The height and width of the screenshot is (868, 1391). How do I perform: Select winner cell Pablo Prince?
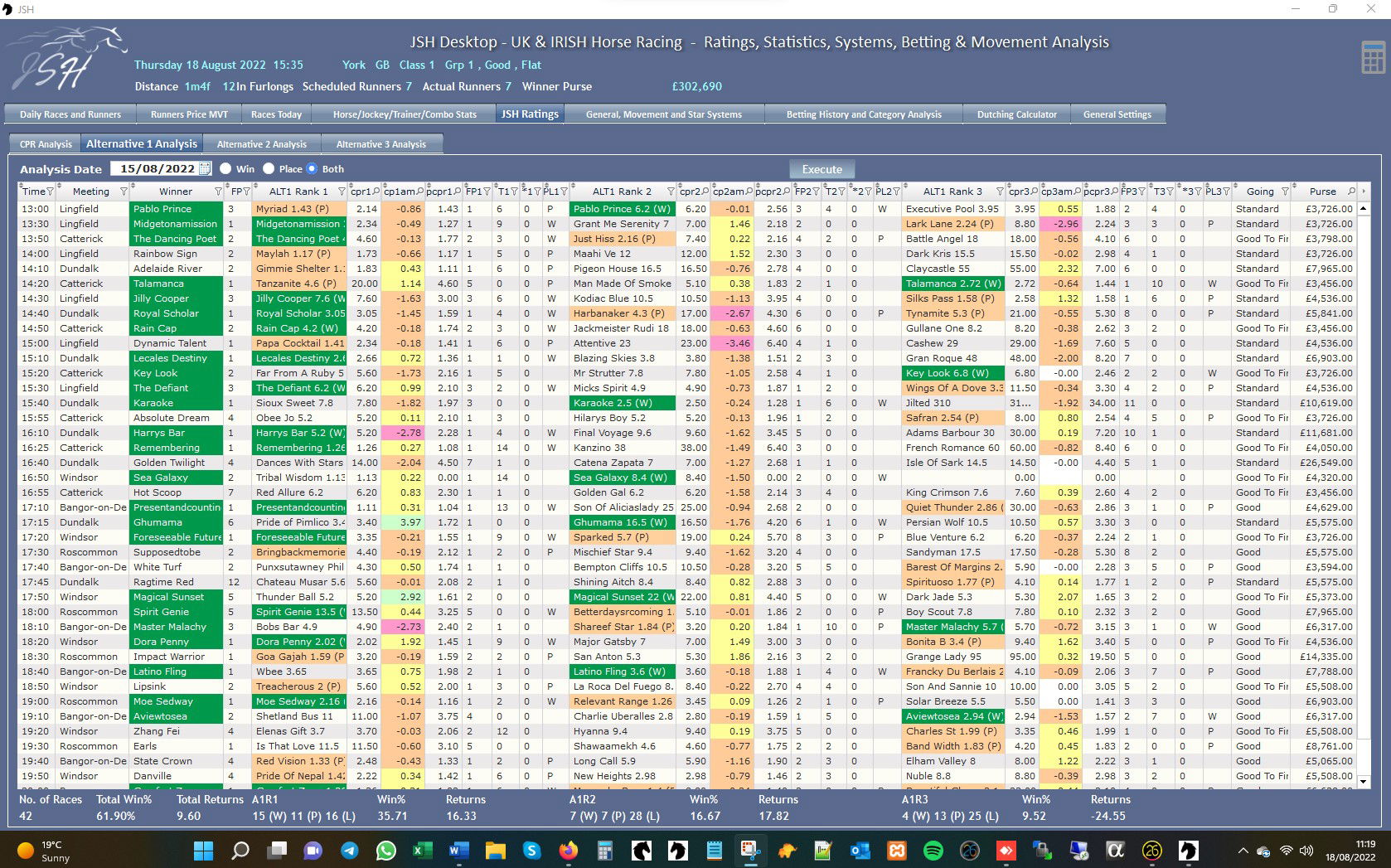click(x=177, y=209)
